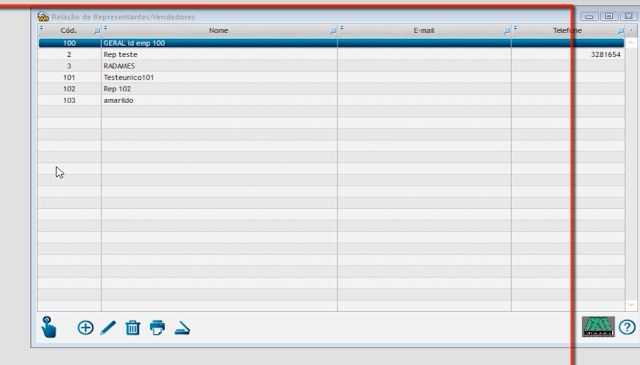The height and width of the screenshot is (365, 640).
Task: Click code cell '2'
Action: tap(69, 54)
